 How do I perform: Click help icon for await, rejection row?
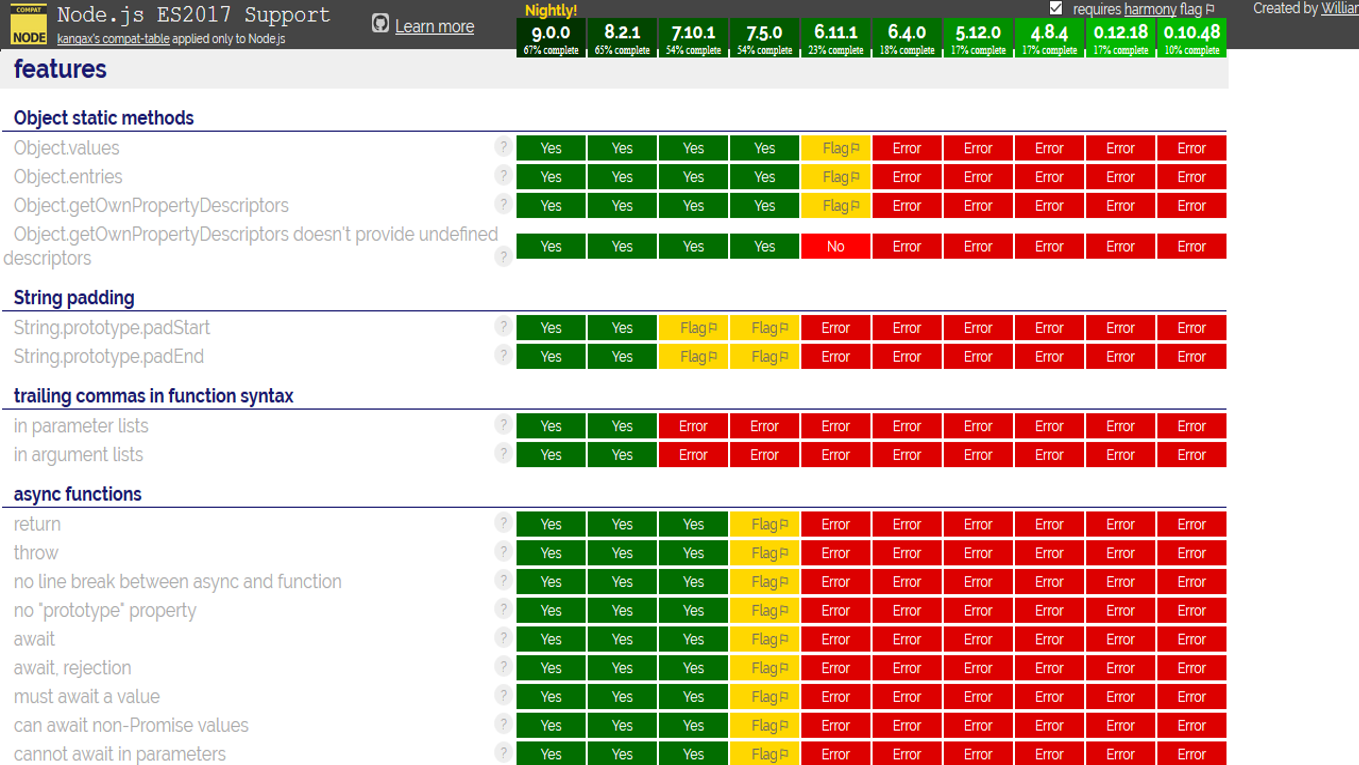click(x=503, y=667)
